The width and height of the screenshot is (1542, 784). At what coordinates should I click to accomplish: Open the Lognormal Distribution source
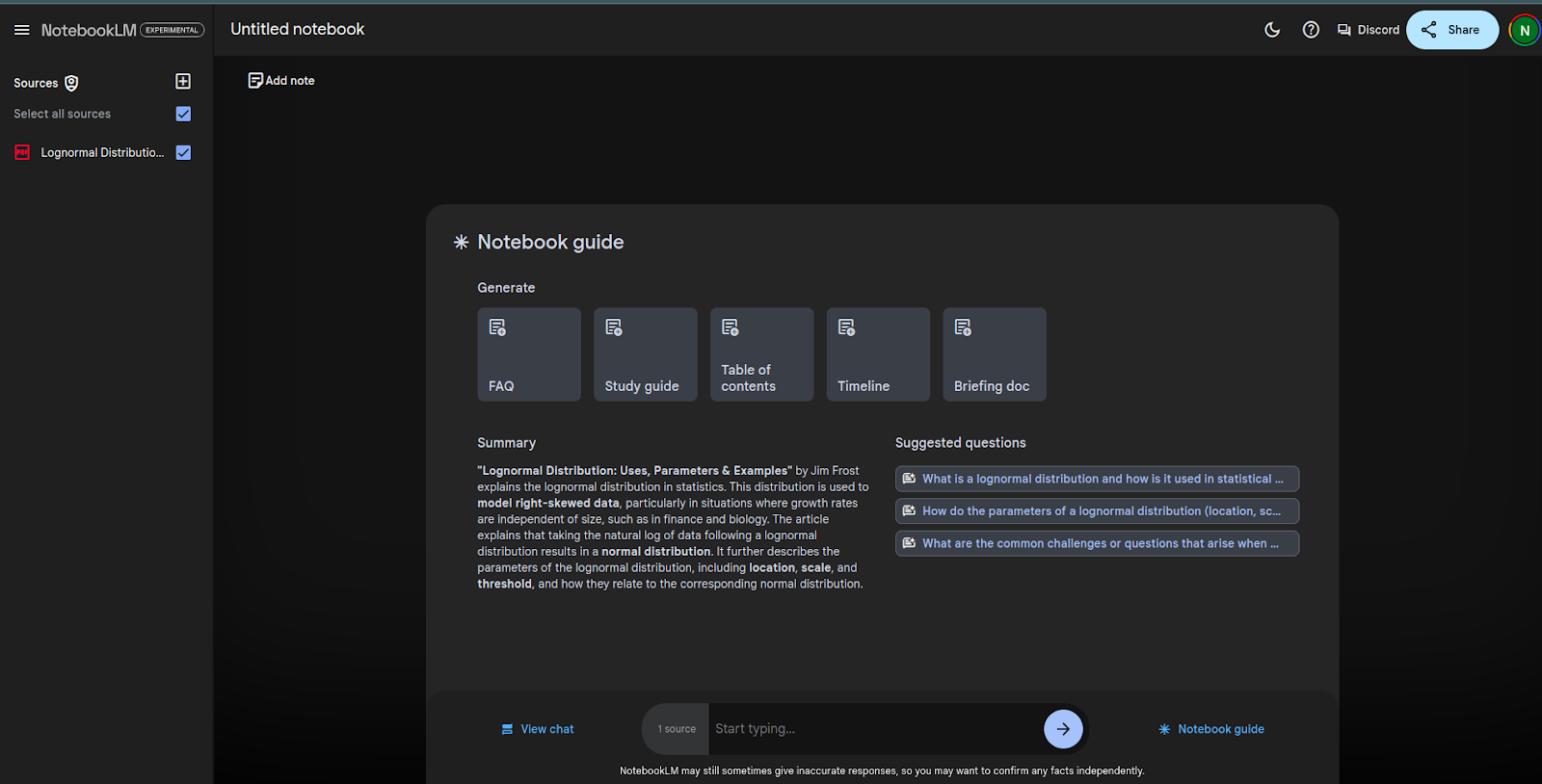point(102,152)
